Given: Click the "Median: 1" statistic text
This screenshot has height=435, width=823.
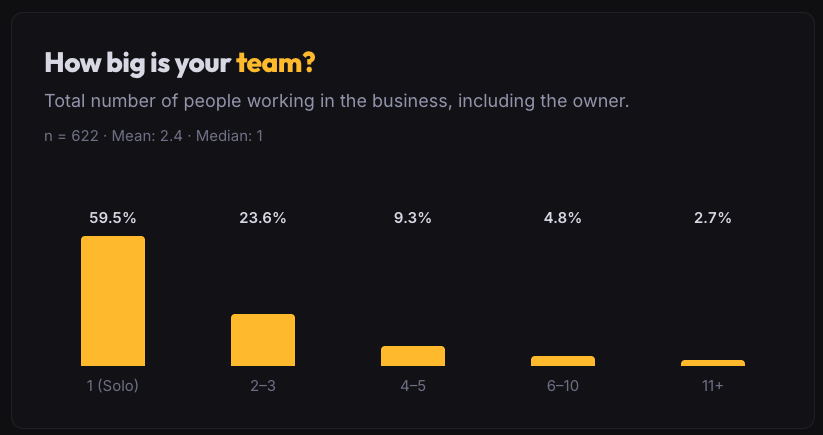Looking at the screenshot, I should tap(228, 135).
